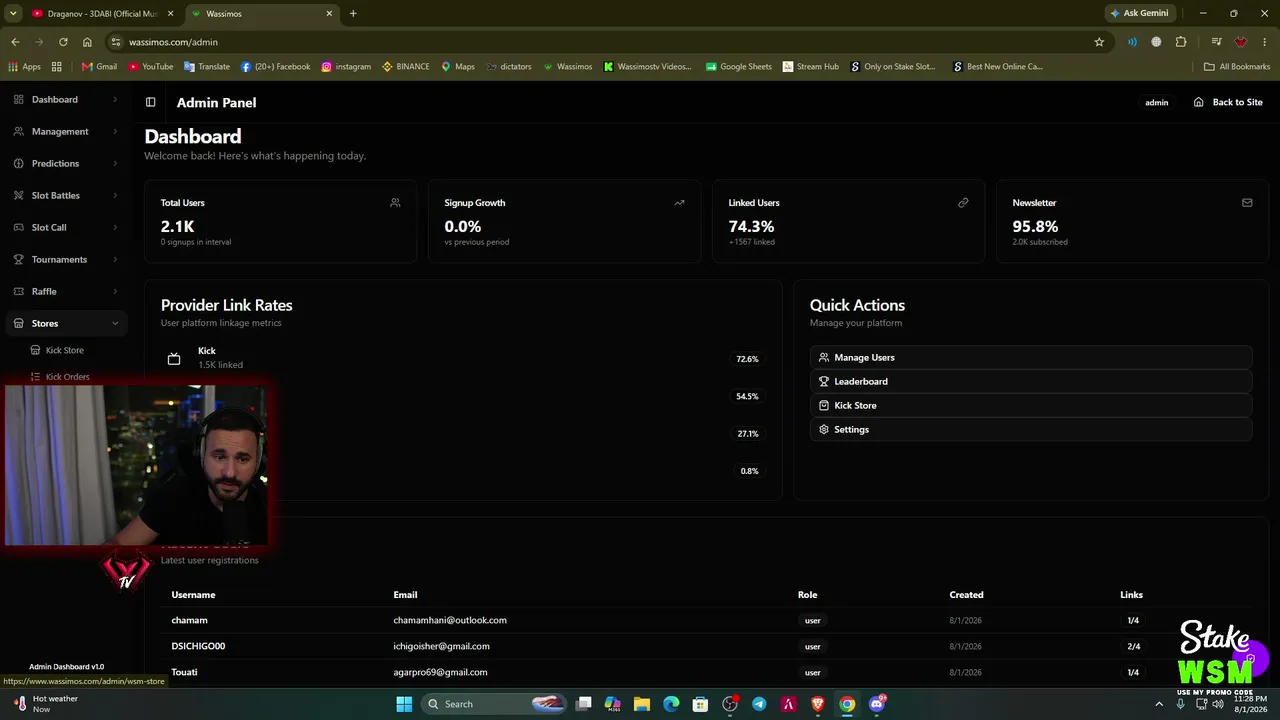Show hidden system tray icons
This screenshot has width=1280, height=720.
coord(1159,704)
